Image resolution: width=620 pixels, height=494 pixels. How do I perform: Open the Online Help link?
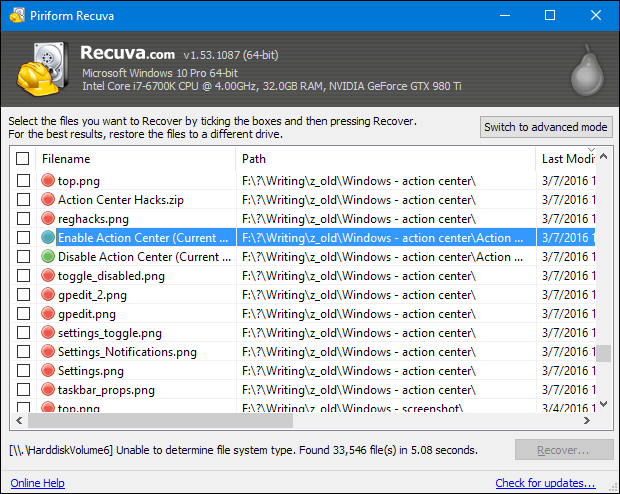coord(38,483)
